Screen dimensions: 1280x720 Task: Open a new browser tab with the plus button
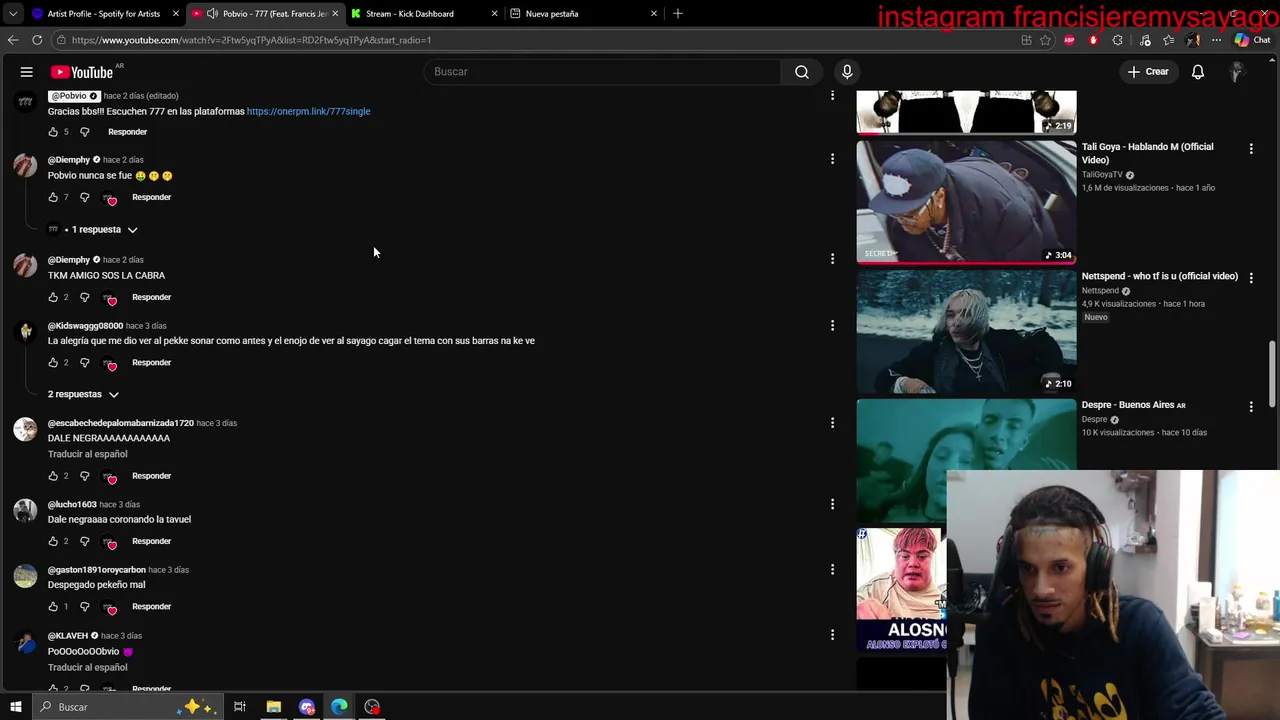(x=678, y=13)
